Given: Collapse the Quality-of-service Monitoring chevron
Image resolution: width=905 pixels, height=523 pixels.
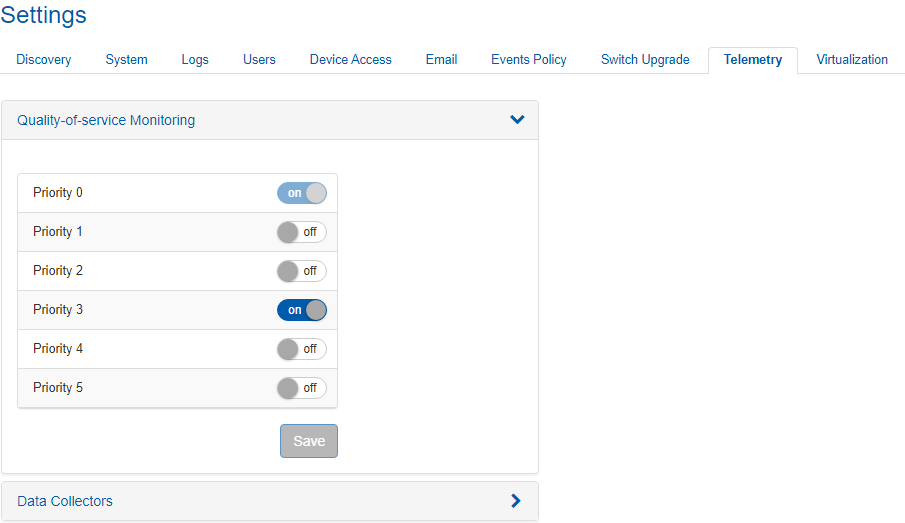Looking at the screenshot, I should click(517, 120).
